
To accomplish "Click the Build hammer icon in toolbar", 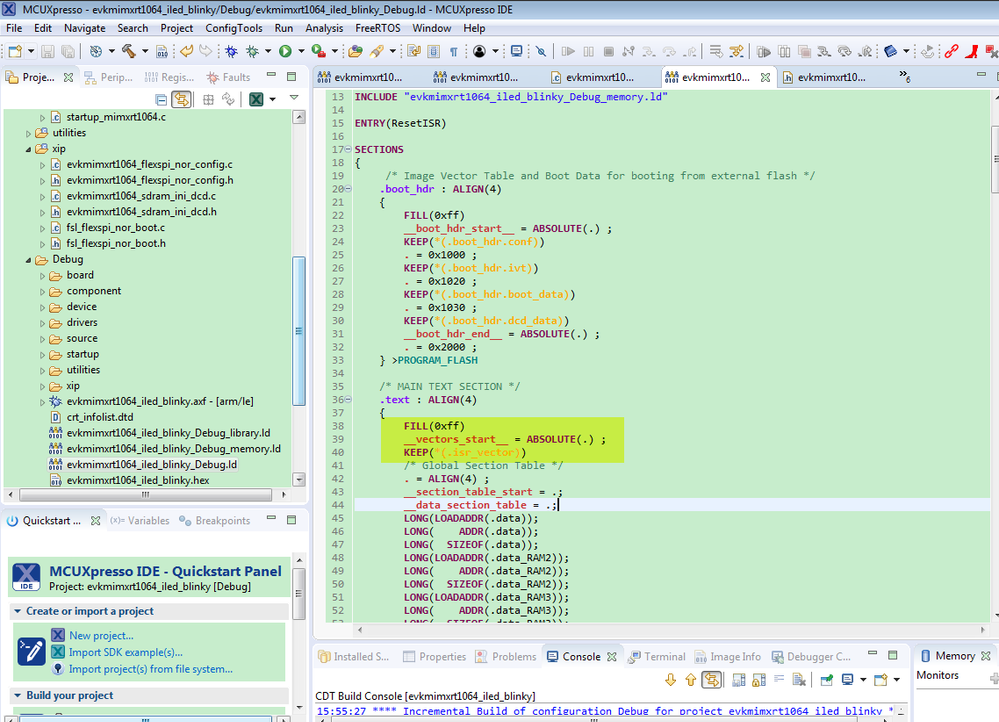I will (129, 51).
